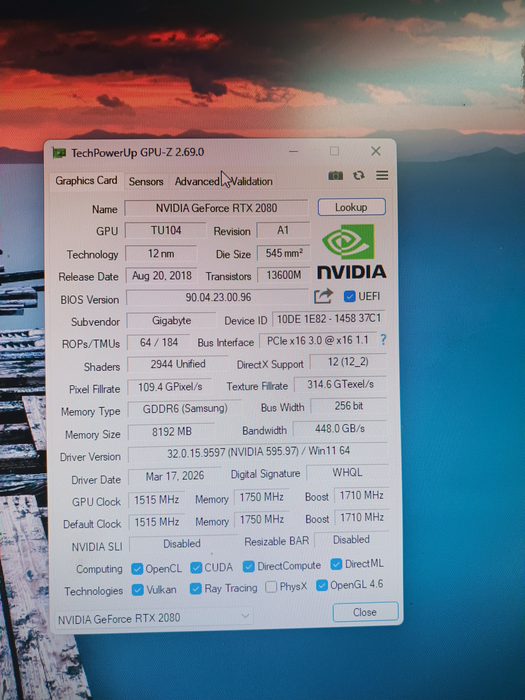Switch to the Validation tab
The image size is (525, 700).
(x=251, y=181)
